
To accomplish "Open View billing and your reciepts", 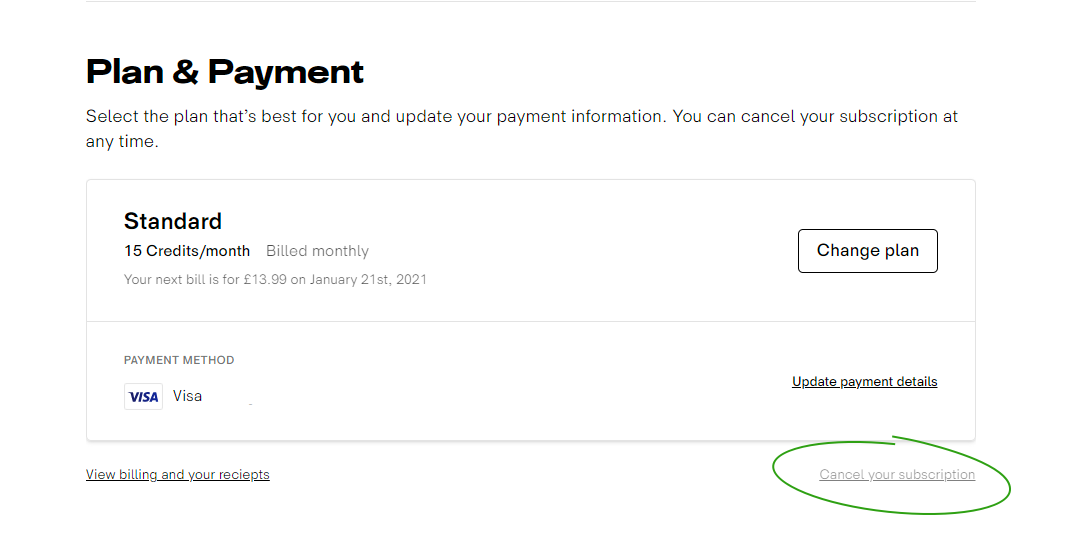I will coord(178,474).
